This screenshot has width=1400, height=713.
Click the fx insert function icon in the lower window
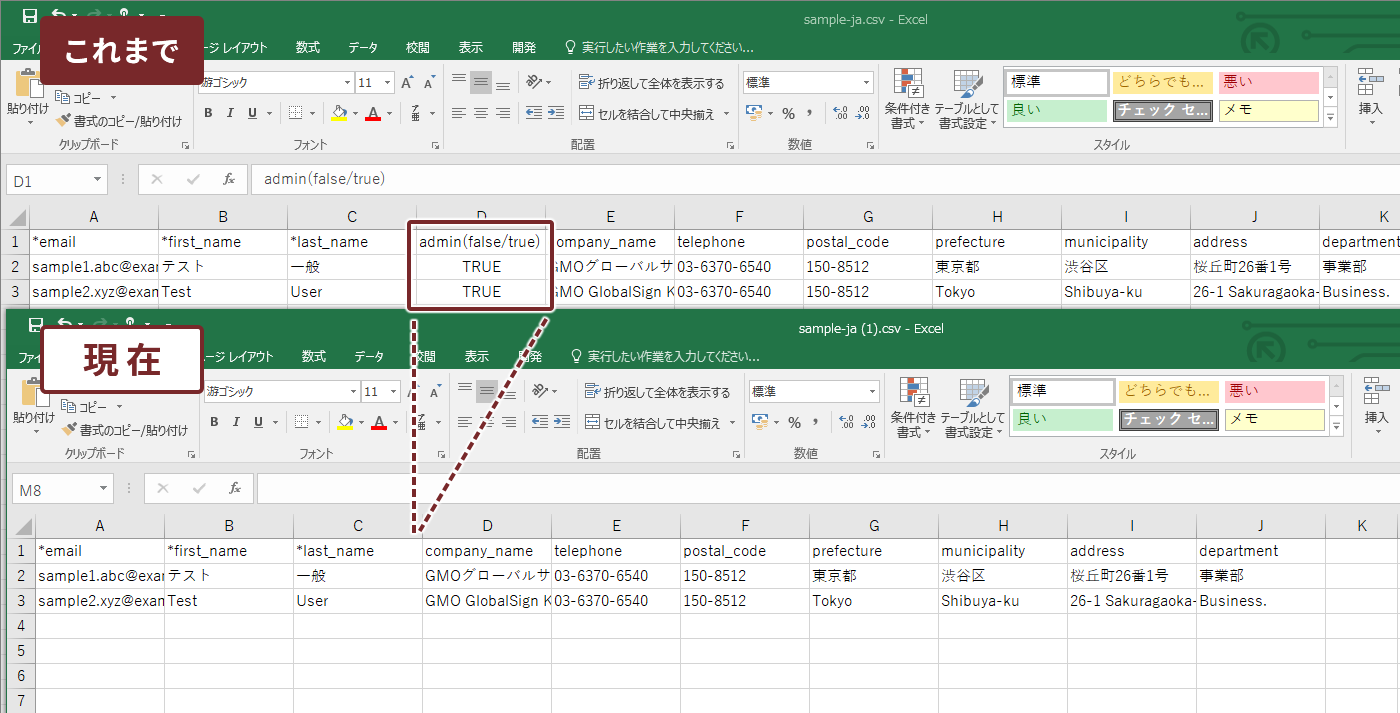point(235,488)
